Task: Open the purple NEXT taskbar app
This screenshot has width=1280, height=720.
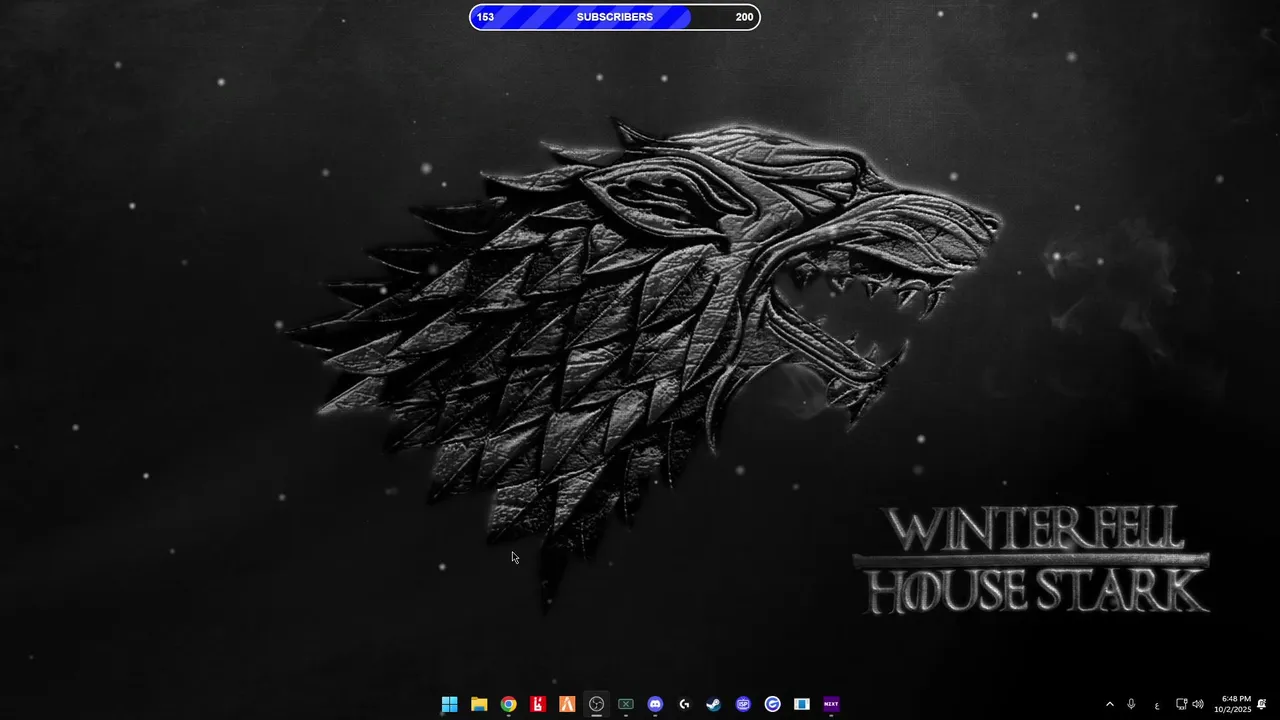Action: [x=831, y=704]
